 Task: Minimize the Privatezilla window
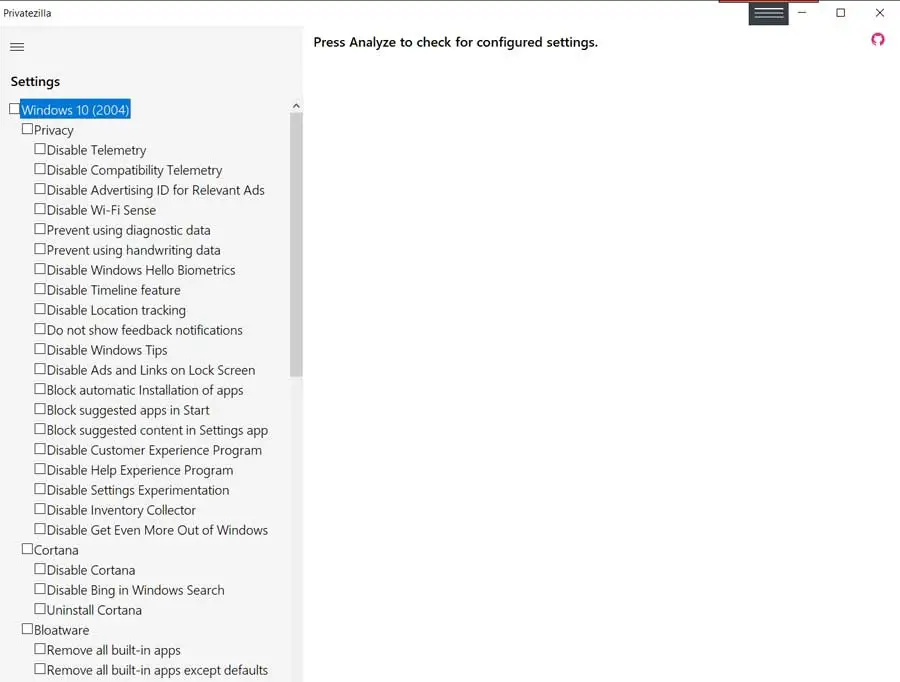pos(802,13)
